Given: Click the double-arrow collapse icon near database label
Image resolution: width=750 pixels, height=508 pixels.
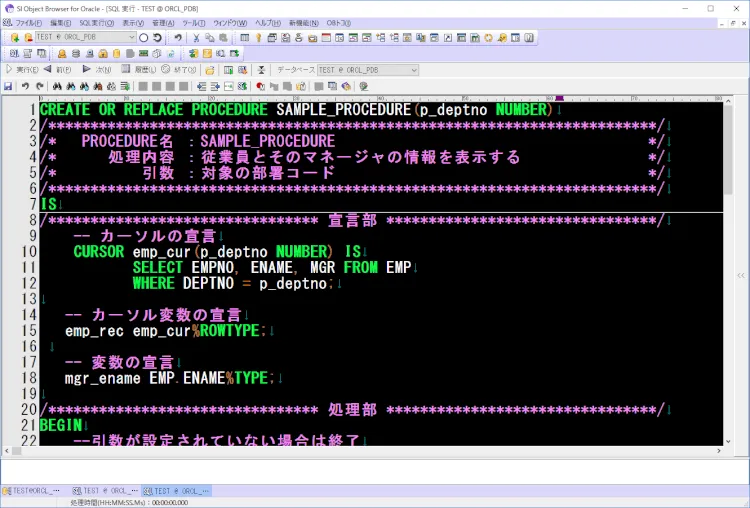Looking at the screenshot, I should click(261, 70).
